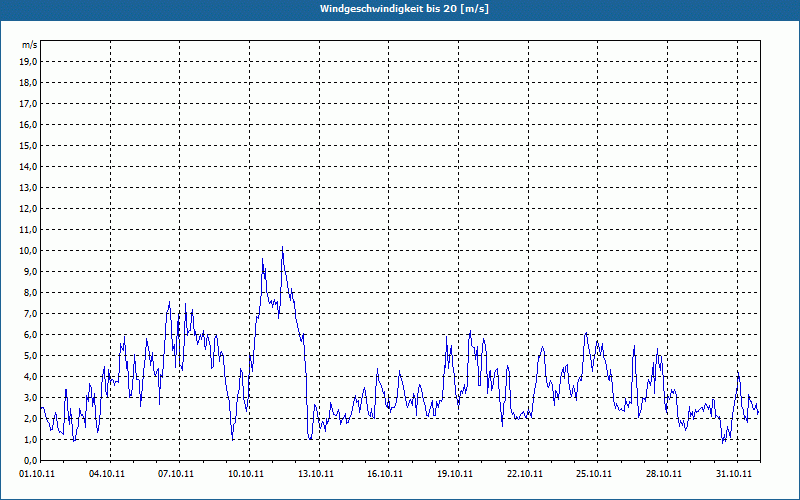Click the 4,0 y-axis label

pyautogui.click(x=30, y=377)
